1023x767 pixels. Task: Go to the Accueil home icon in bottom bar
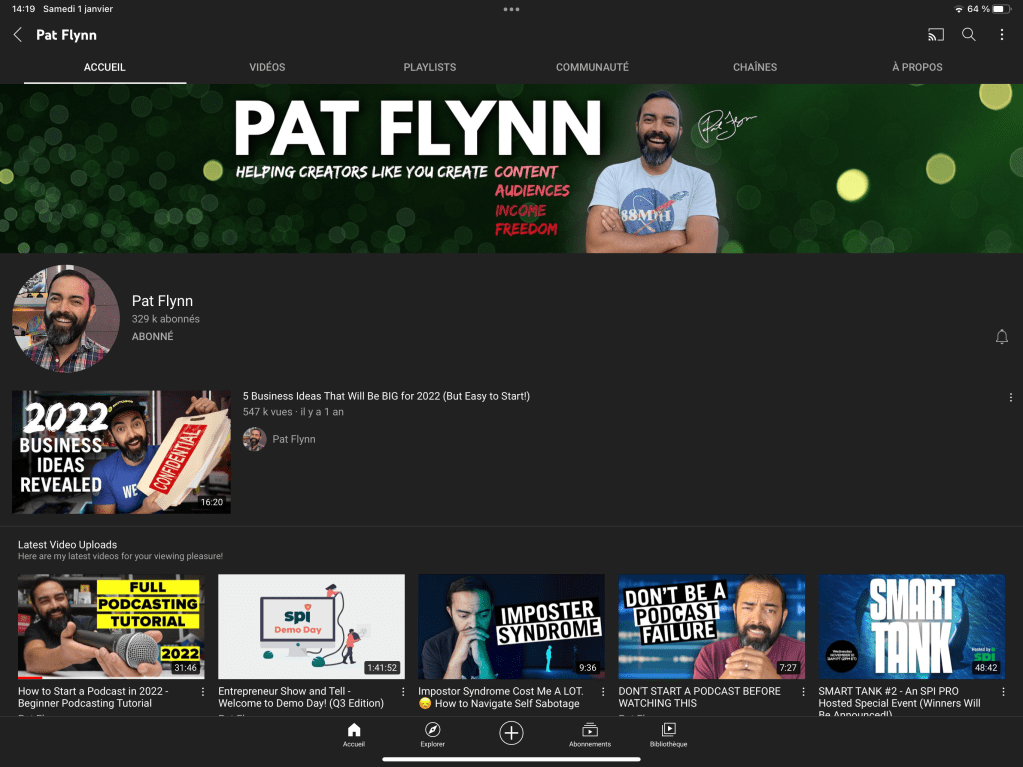[x=353, y=735]
